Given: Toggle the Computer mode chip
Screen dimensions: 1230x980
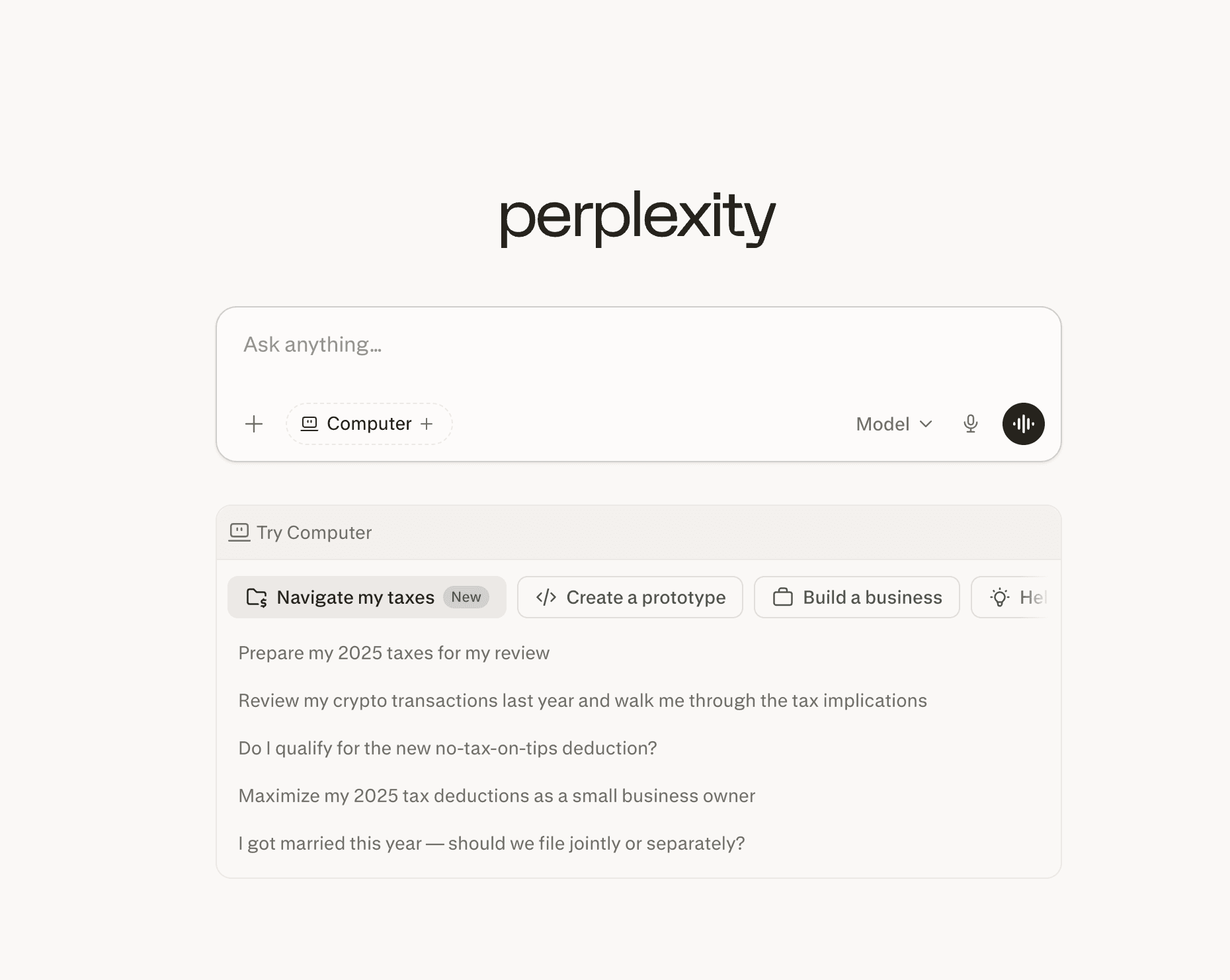Looking at the screenshot, I should pyautogui.click(x=369, y=424).
